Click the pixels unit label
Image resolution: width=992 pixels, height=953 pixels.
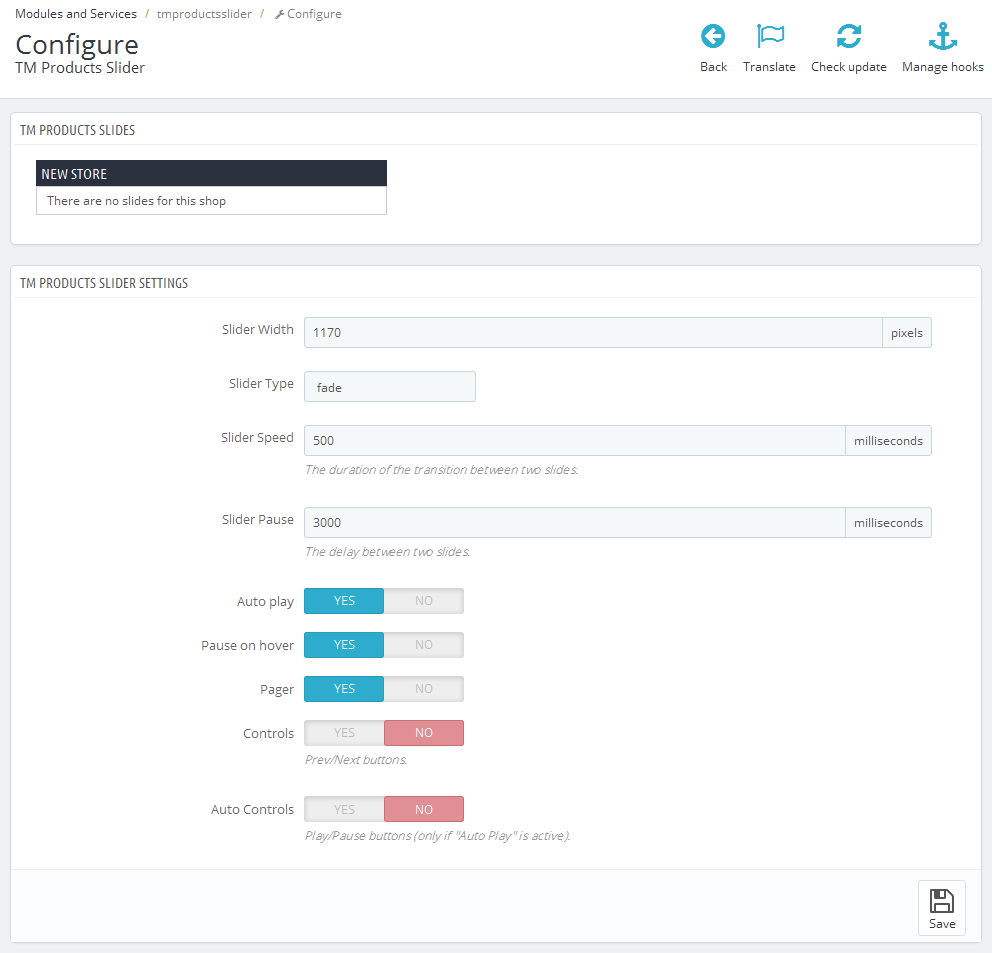click(x=907, y=333)
